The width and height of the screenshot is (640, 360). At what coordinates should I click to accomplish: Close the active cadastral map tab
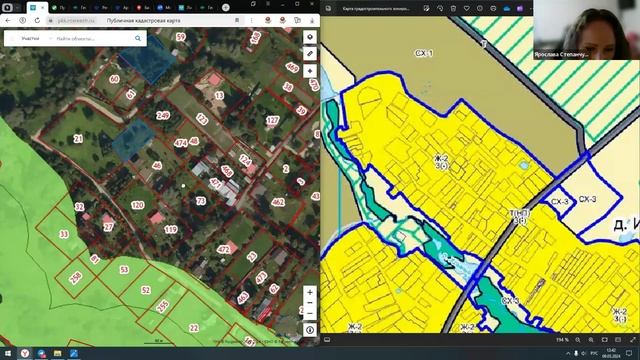pyautogui.click(x=42, y=8)
